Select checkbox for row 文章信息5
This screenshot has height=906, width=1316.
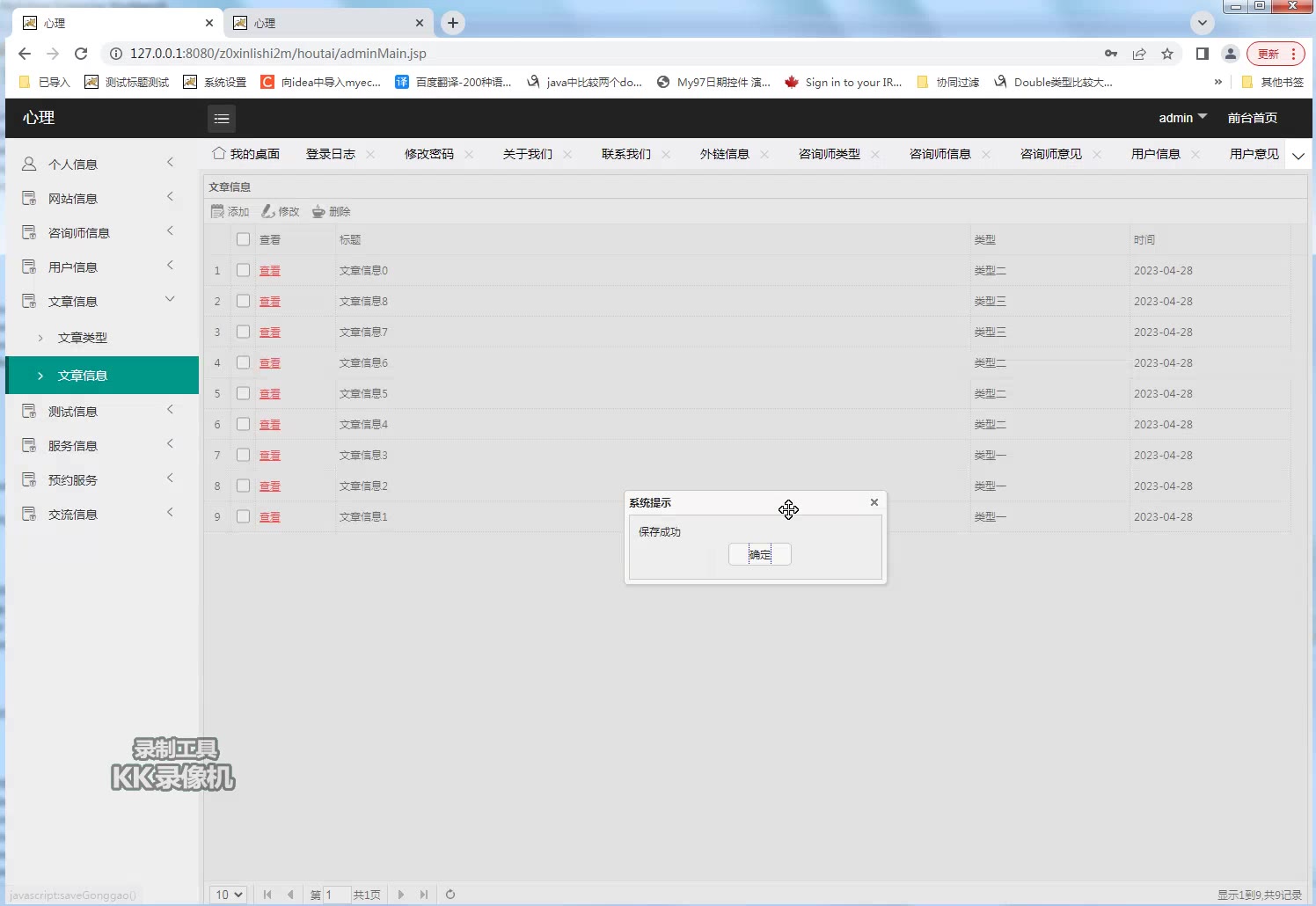(x=243, y=393)
